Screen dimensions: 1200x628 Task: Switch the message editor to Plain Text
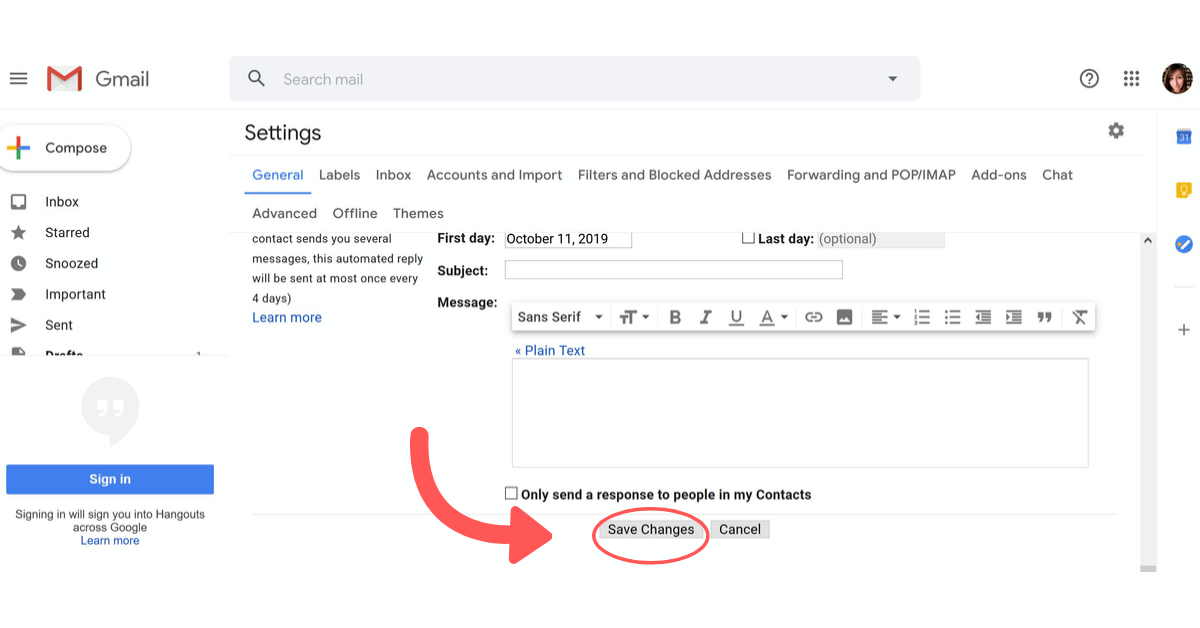tap(550, 350)
